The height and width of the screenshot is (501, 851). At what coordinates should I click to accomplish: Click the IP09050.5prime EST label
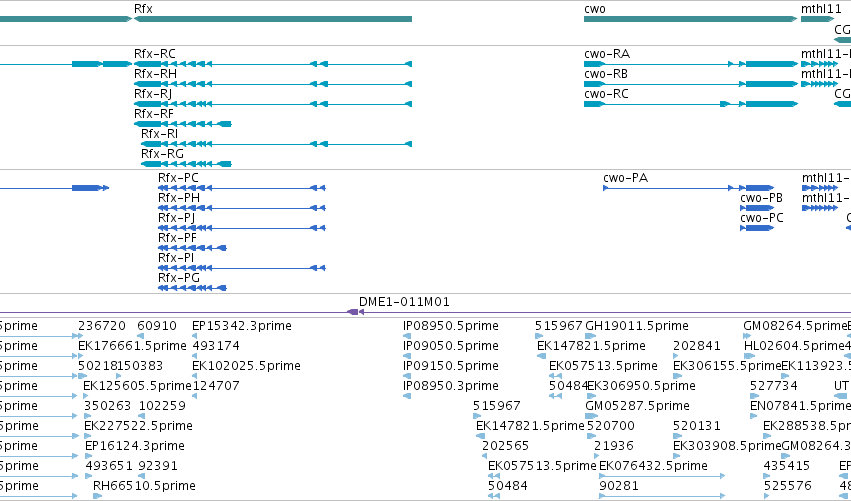450,346
